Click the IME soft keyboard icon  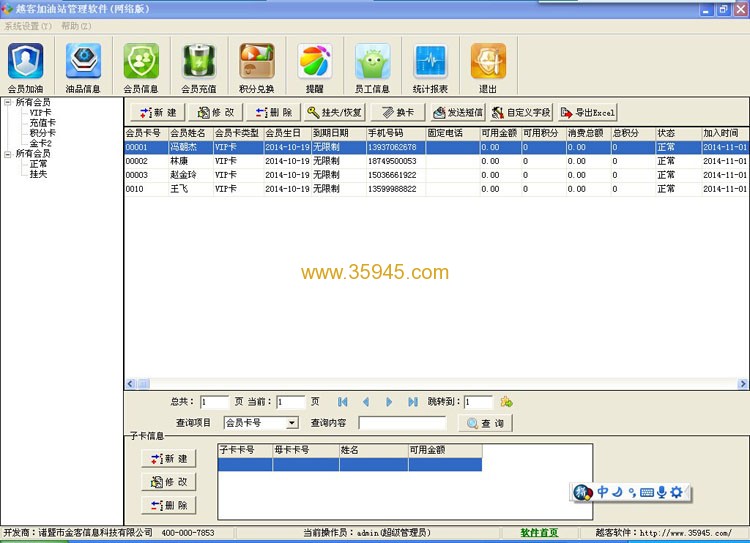(647, 492)
